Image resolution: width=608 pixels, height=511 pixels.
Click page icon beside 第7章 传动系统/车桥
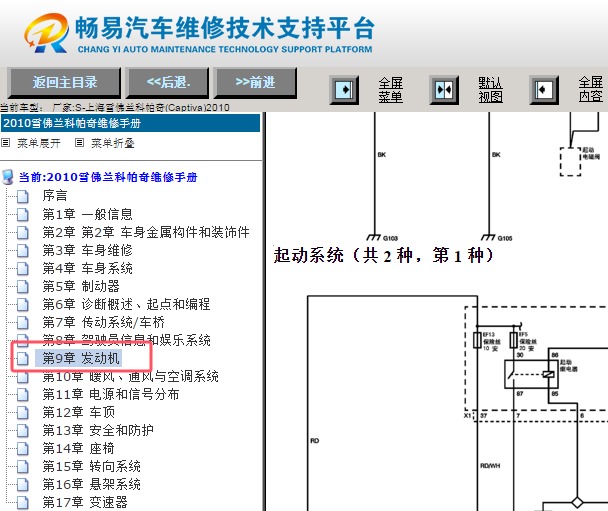23,323
